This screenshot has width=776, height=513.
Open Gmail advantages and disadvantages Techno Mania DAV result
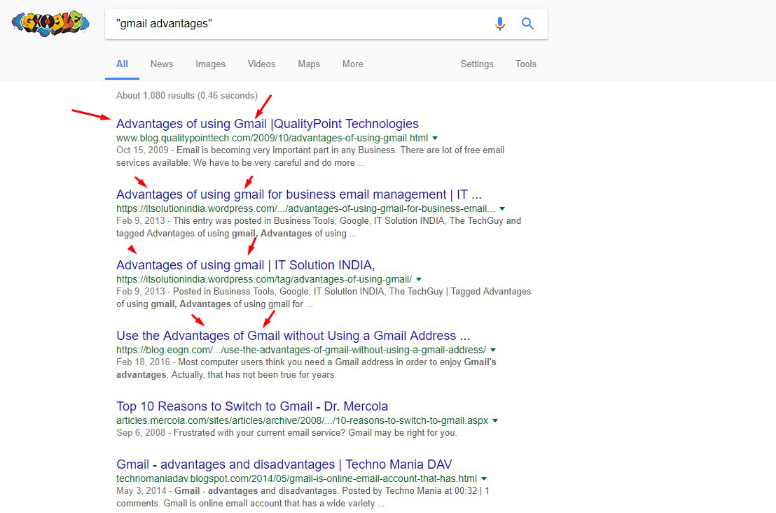point(284,465)
